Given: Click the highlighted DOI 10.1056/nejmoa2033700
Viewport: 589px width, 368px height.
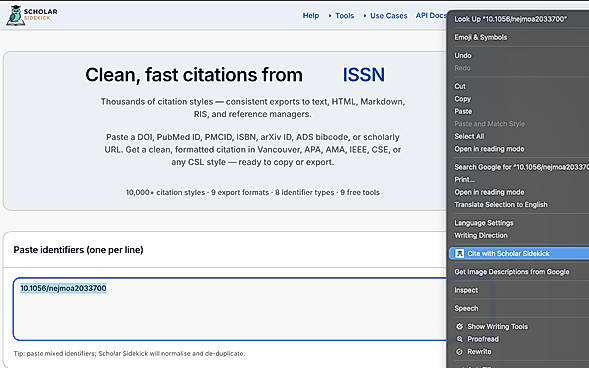Looking at the screenshot, I should tap(63, 288).
